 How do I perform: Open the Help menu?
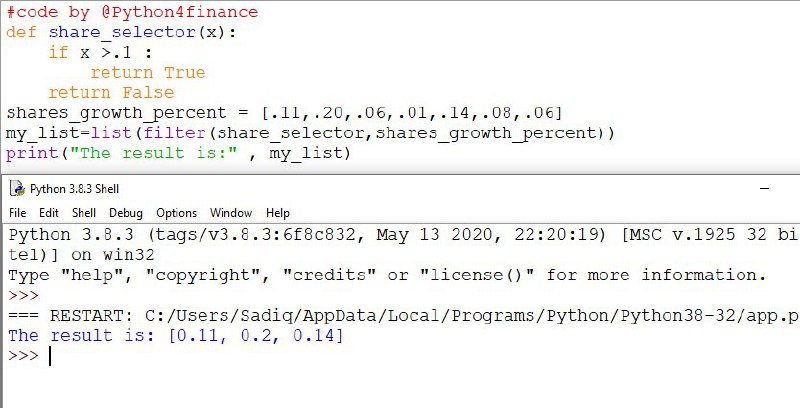click(x=278, y=213)
